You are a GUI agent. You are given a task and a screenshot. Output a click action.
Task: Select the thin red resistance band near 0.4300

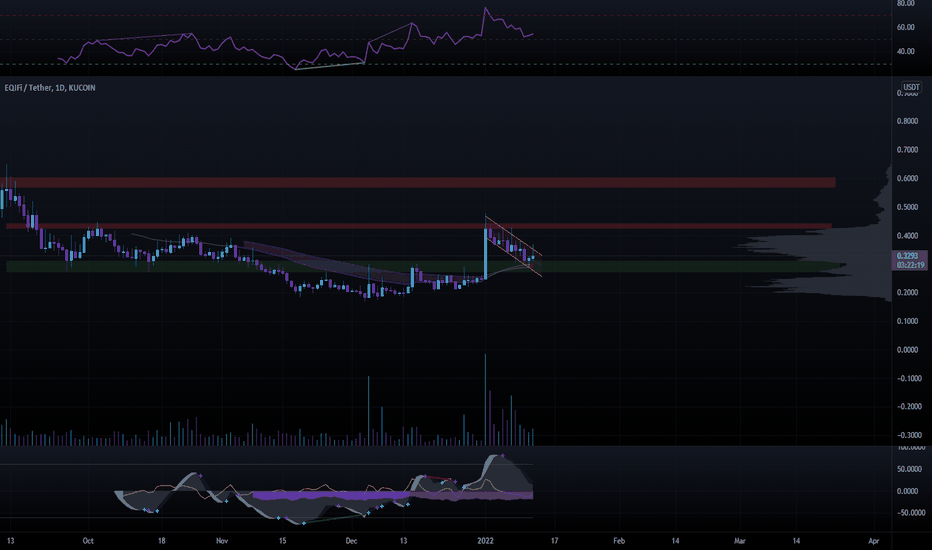coord(419,226)
